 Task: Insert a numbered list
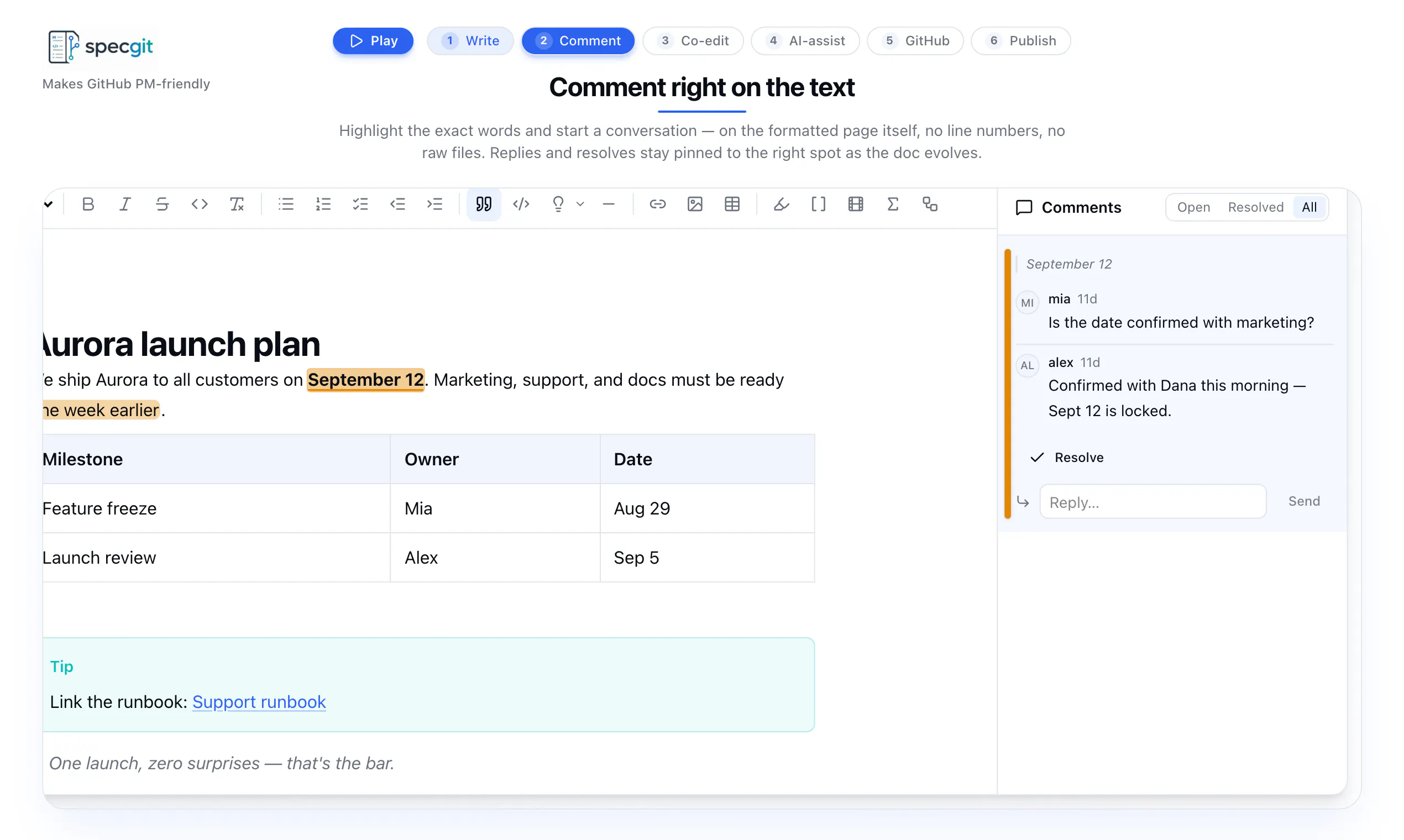[x=323, y=204]
